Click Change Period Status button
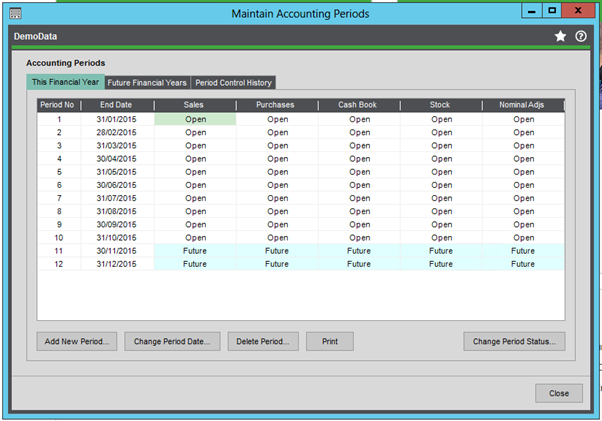This screenshot has width=602, height=421. coord(514,342)
